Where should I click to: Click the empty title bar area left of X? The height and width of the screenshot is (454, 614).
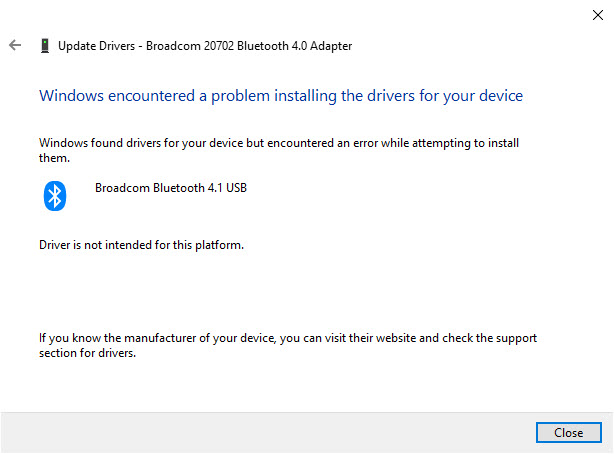click(300, 14)
